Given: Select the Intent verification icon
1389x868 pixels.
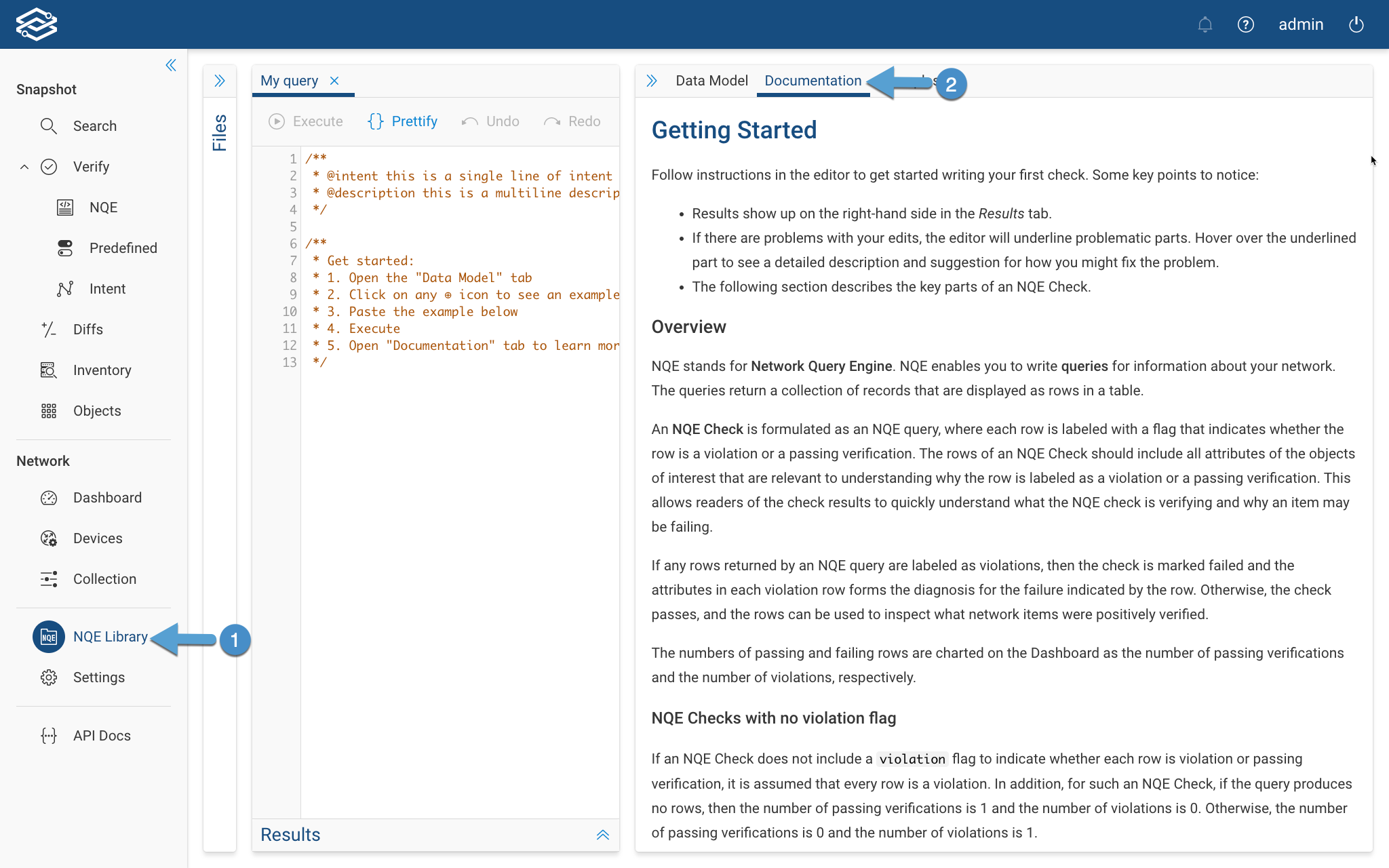Looking at the screenshot, I should [x=64, y=288].
